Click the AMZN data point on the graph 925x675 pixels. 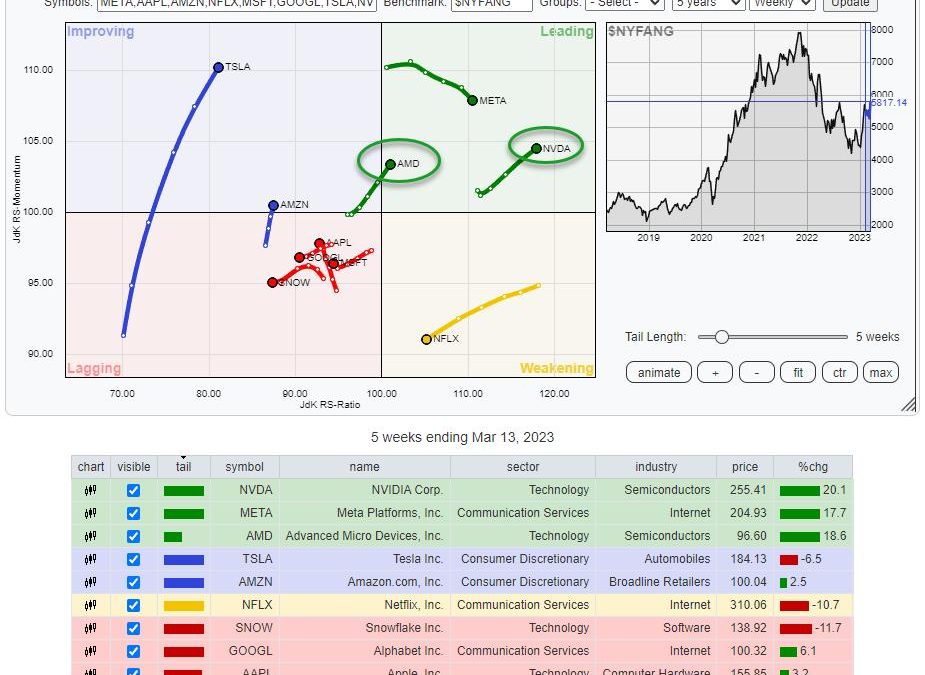tap(273, 205)
